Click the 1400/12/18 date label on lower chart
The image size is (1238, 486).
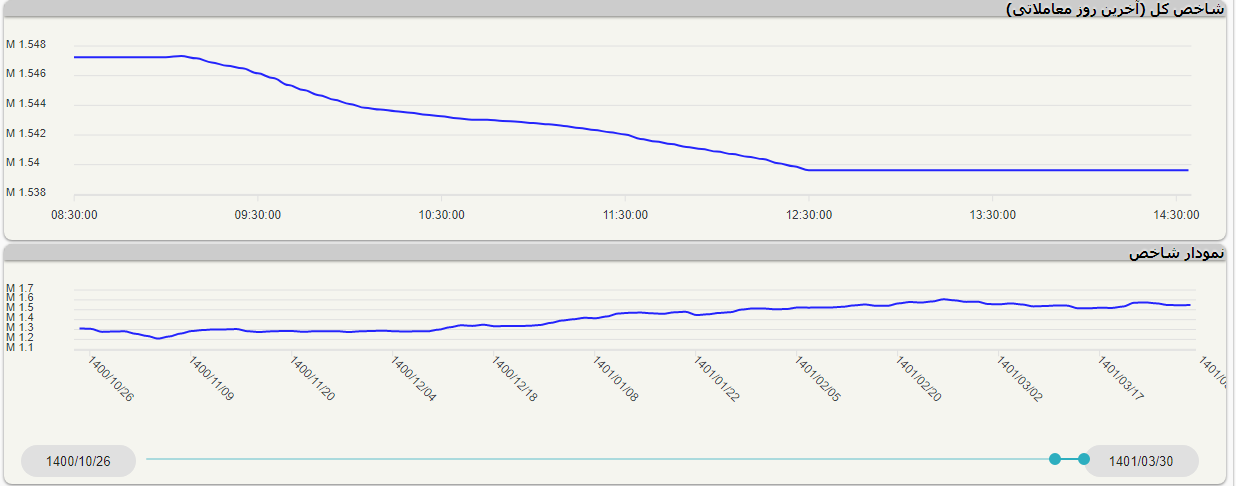(x=514, y=379)
